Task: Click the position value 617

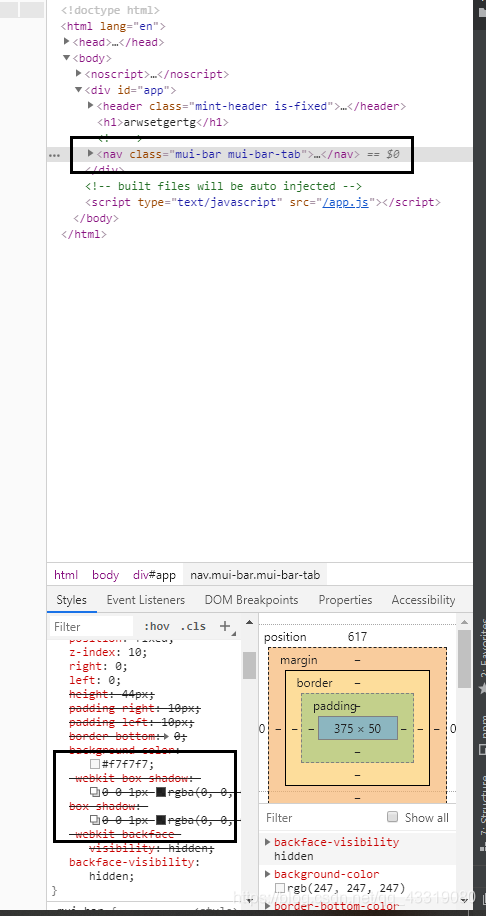Action: (357, 637)
